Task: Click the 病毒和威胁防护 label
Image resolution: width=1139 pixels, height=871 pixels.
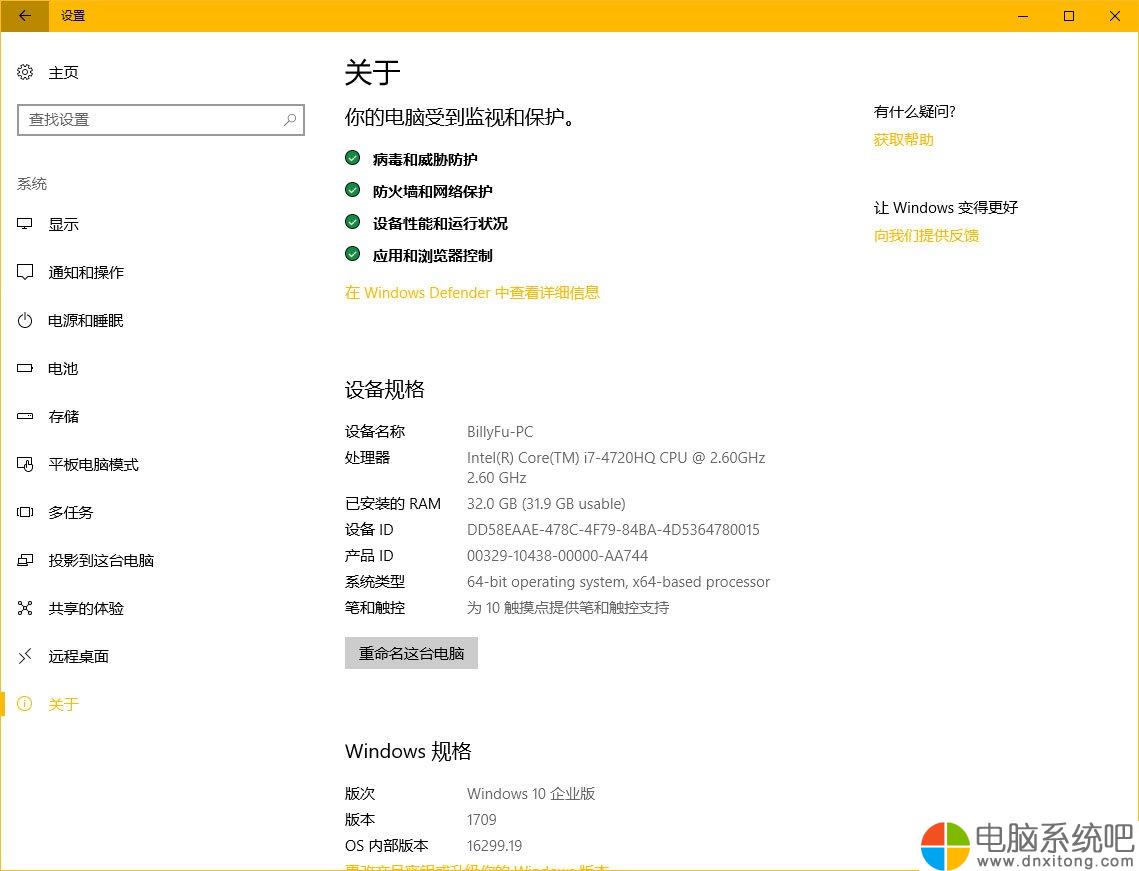Action: [x=425, y=159]
